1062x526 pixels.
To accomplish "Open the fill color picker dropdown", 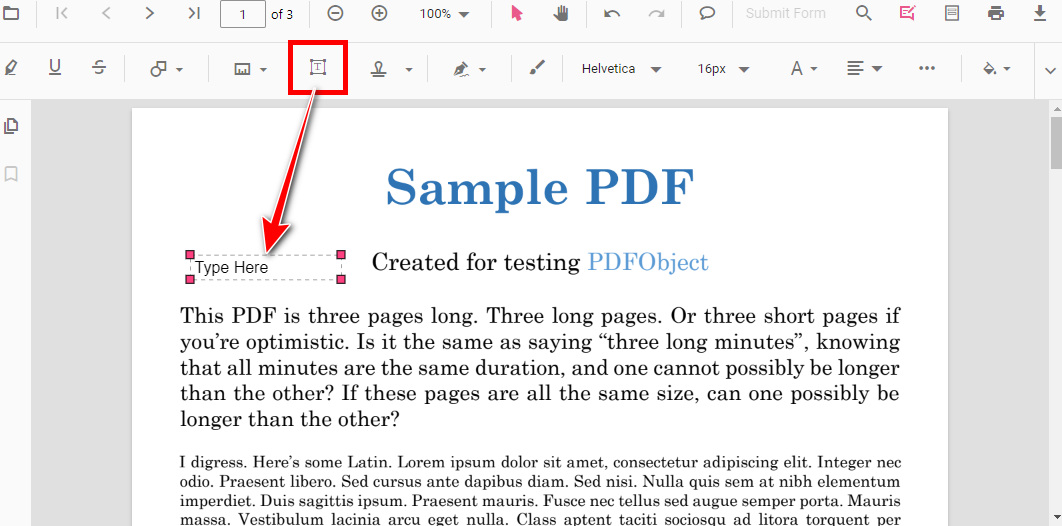I will pyautogui.click(x=996, y=69).
